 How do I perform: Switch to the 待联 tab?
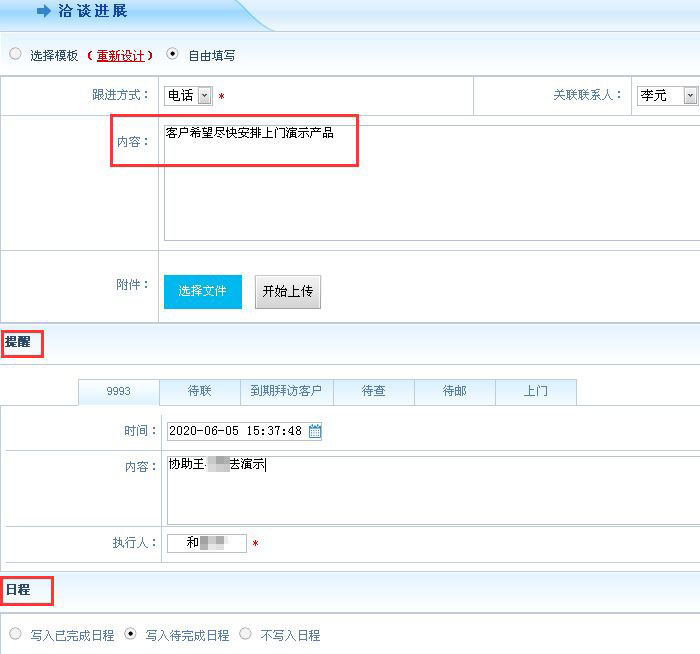click(199, 391)
